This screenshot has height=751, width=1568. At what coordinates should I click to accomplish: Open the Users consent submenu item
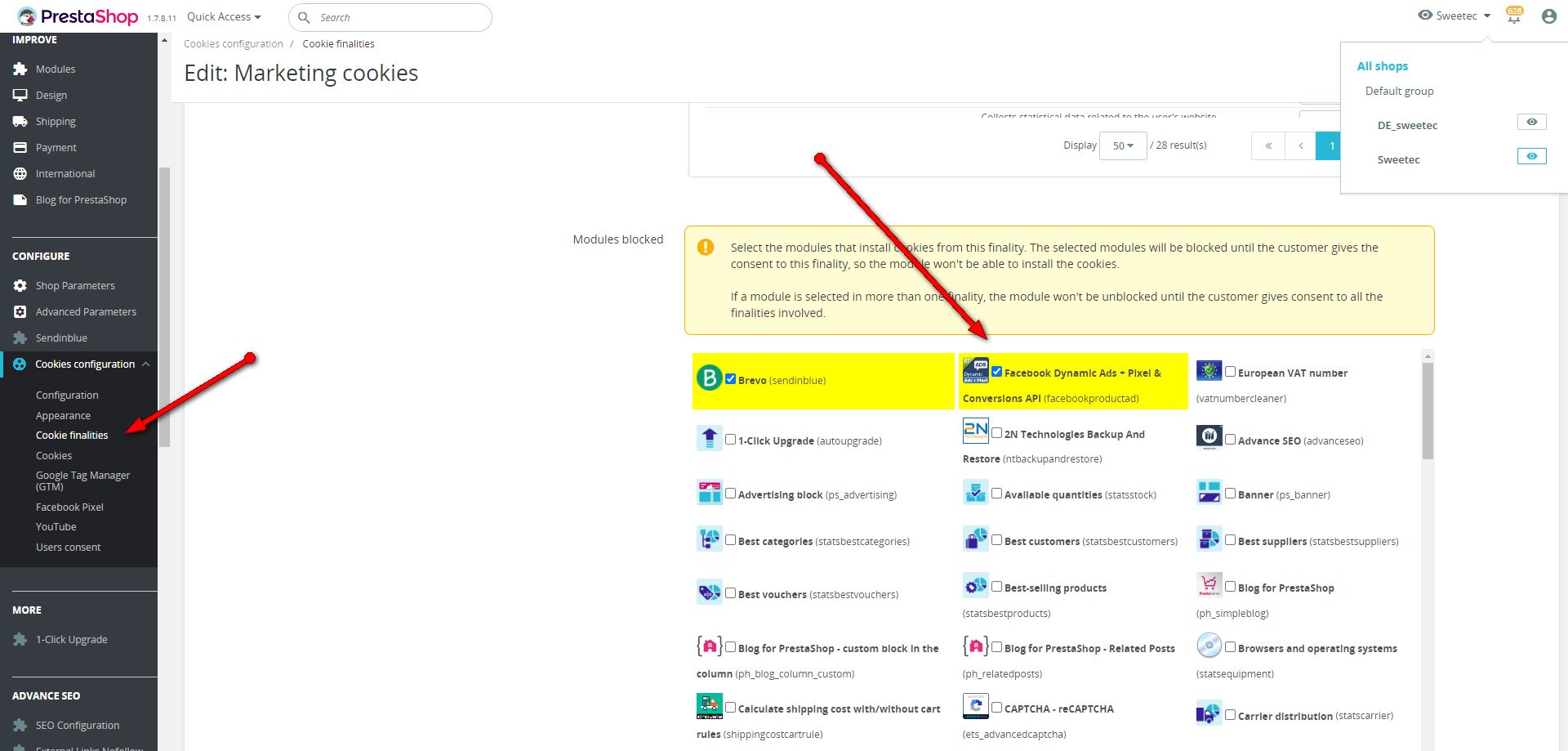point(68,548)
